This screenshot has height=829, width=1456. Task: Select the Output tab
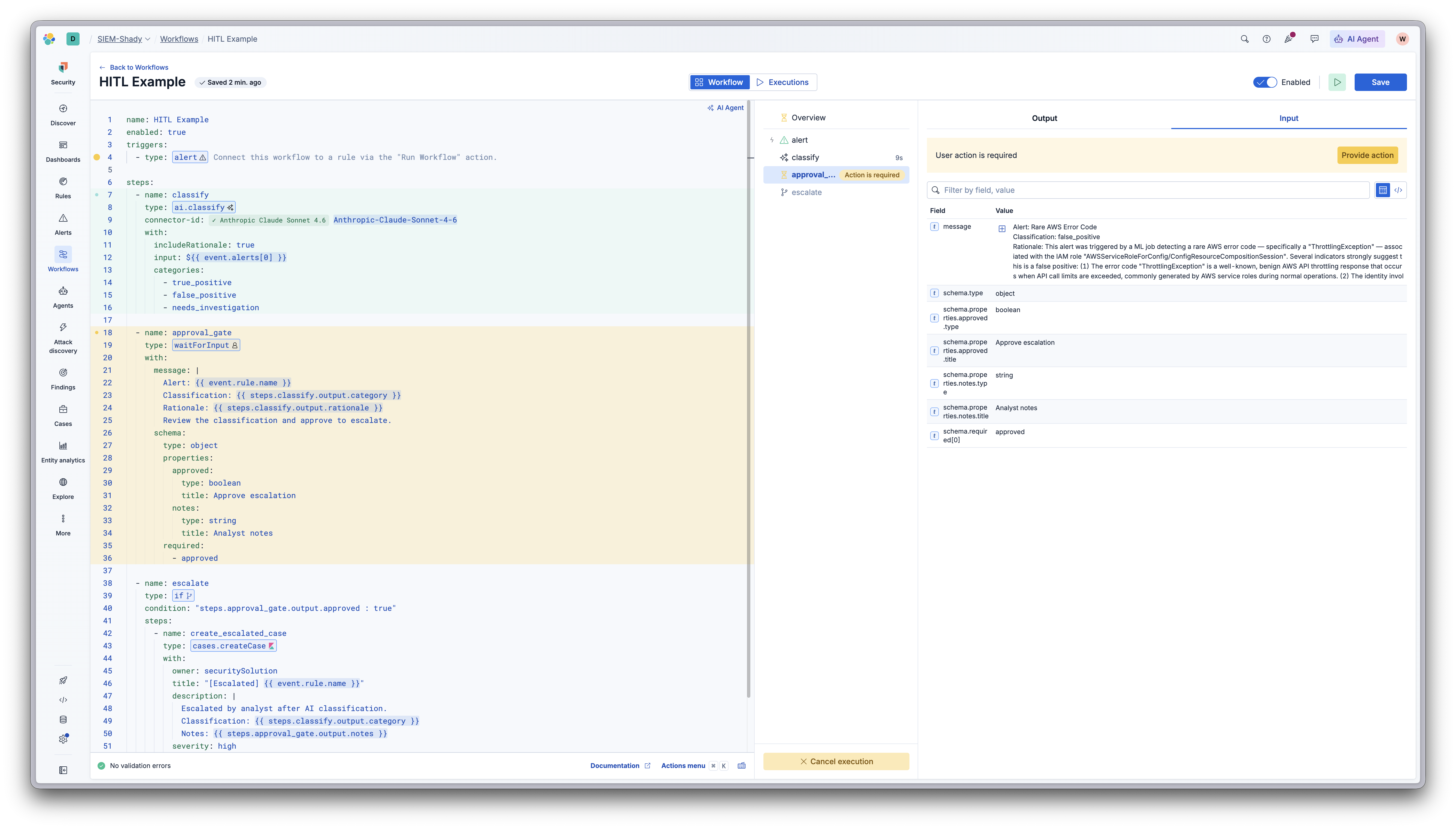[1044, 118]
